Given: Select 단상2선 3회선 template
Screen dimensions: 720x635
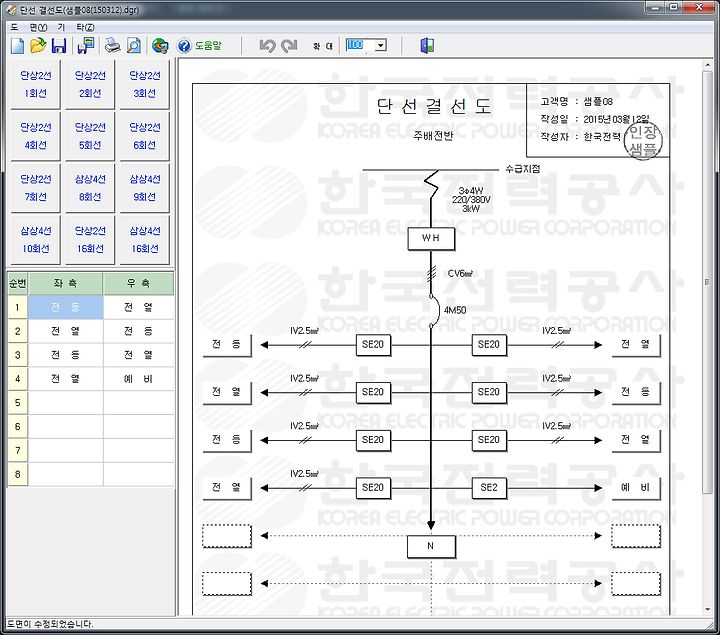Looking at the screenshot, I should 145,84.
